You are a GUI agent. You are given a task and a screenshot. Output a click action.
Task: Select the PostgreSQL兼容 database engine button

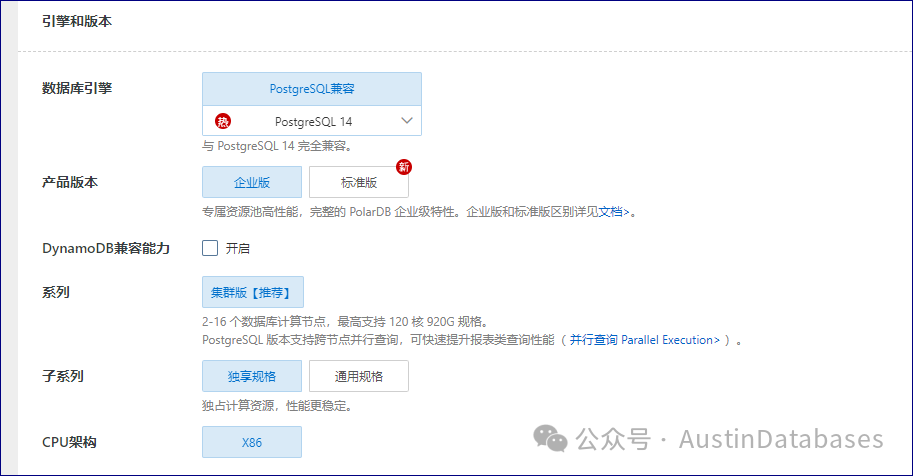312,89
